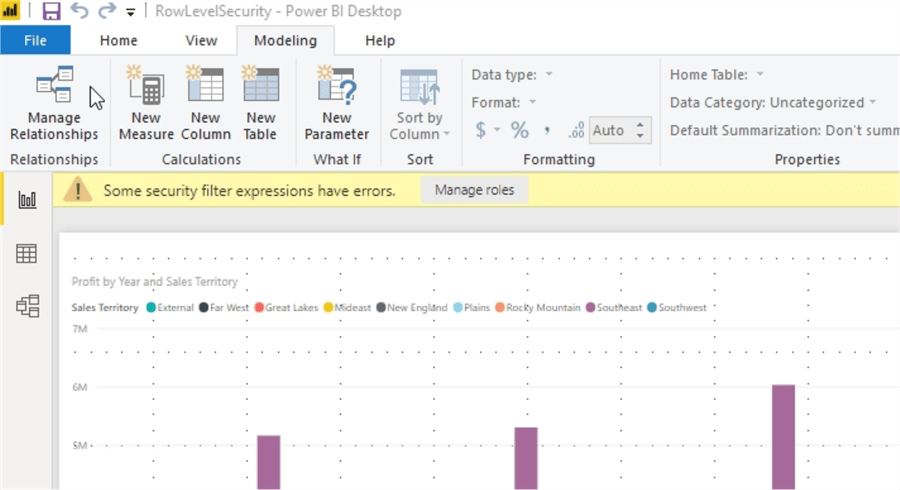Open Default Summarization setting
Image resolution: width=900 pixels, height=490 pixels.
coord(784,130)
